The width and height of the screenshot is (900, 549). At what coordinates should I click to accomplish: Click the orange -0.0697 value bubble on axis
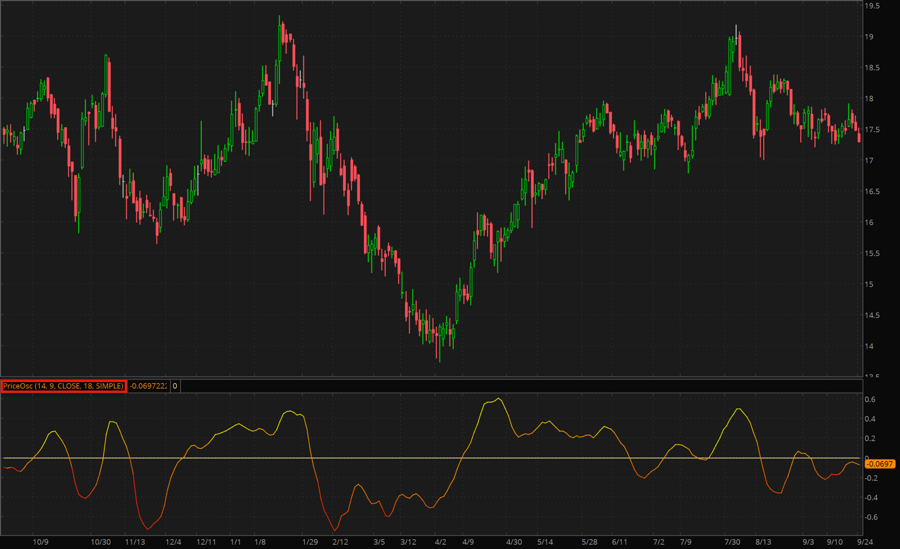click(x=880, y=464)
